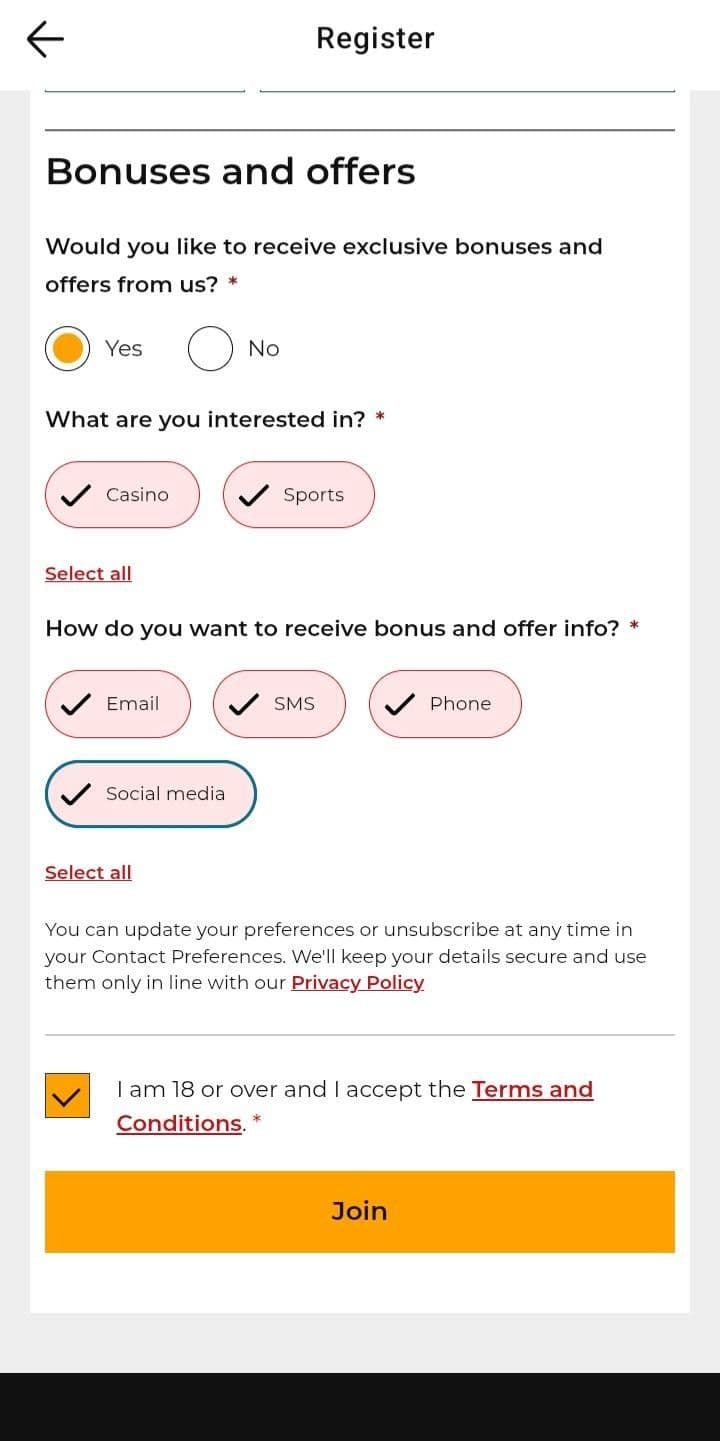Click Select all under interests

click(88, 574)
